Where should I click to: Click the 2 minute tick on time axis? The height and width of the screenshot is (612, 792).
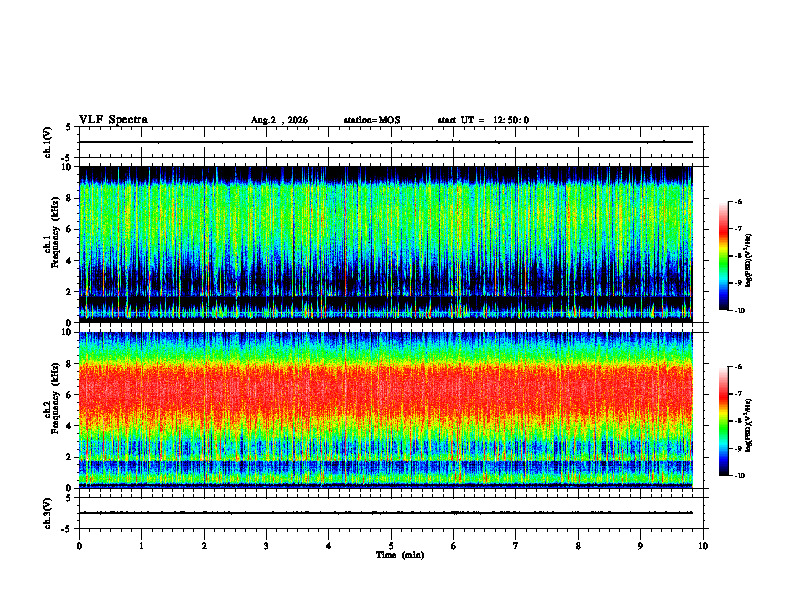[204, 546]
